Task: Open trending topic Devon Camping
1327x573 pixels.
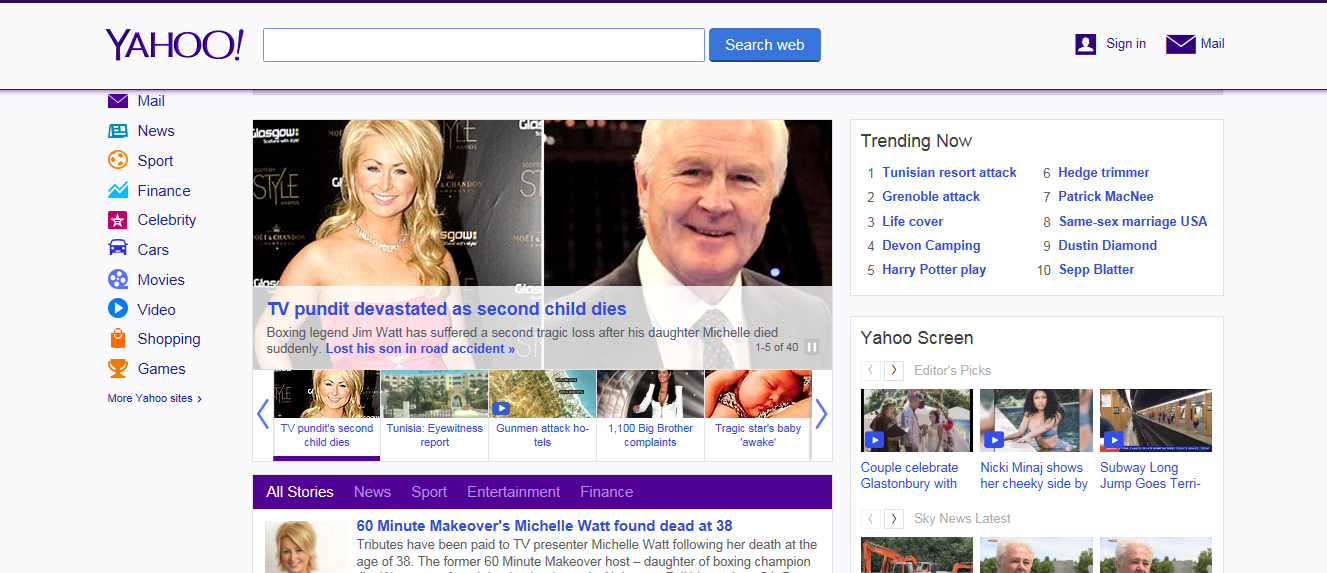Action: (x=931, y=246)
